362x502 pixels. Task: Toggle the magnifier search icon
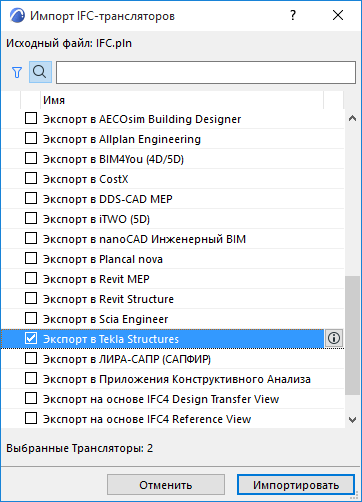[x=40, y=72]
